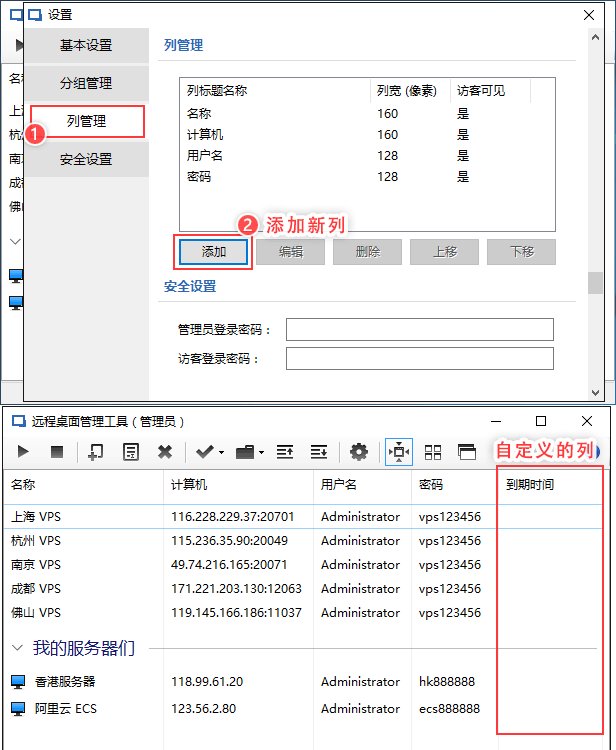
Task: Click the add new connection toolbar icon
Action: pyautogui.click(x=96, y=452)
